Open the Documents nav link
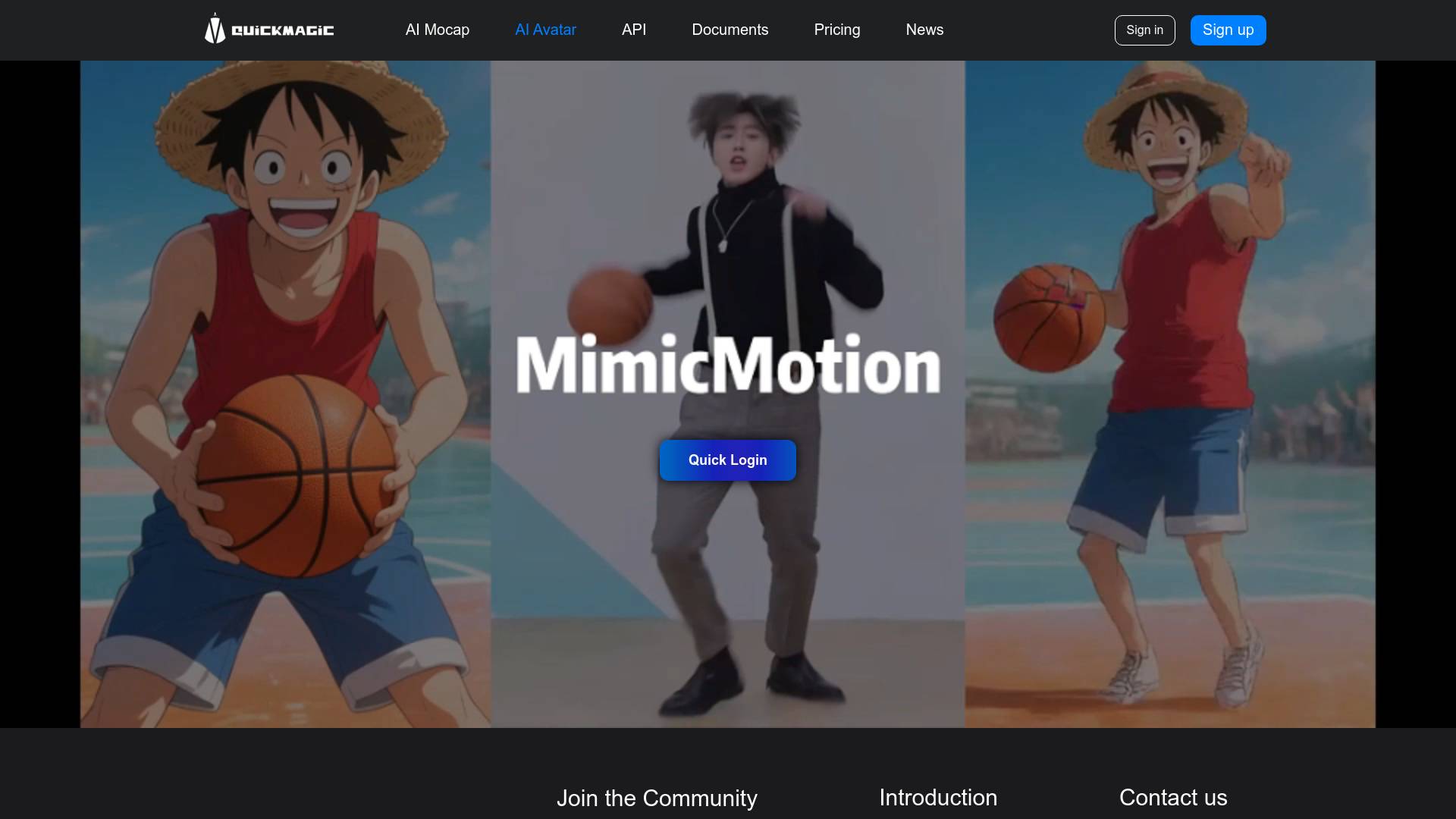Image resolution: width=1456 pixels, height=819 pixels. 730,30
